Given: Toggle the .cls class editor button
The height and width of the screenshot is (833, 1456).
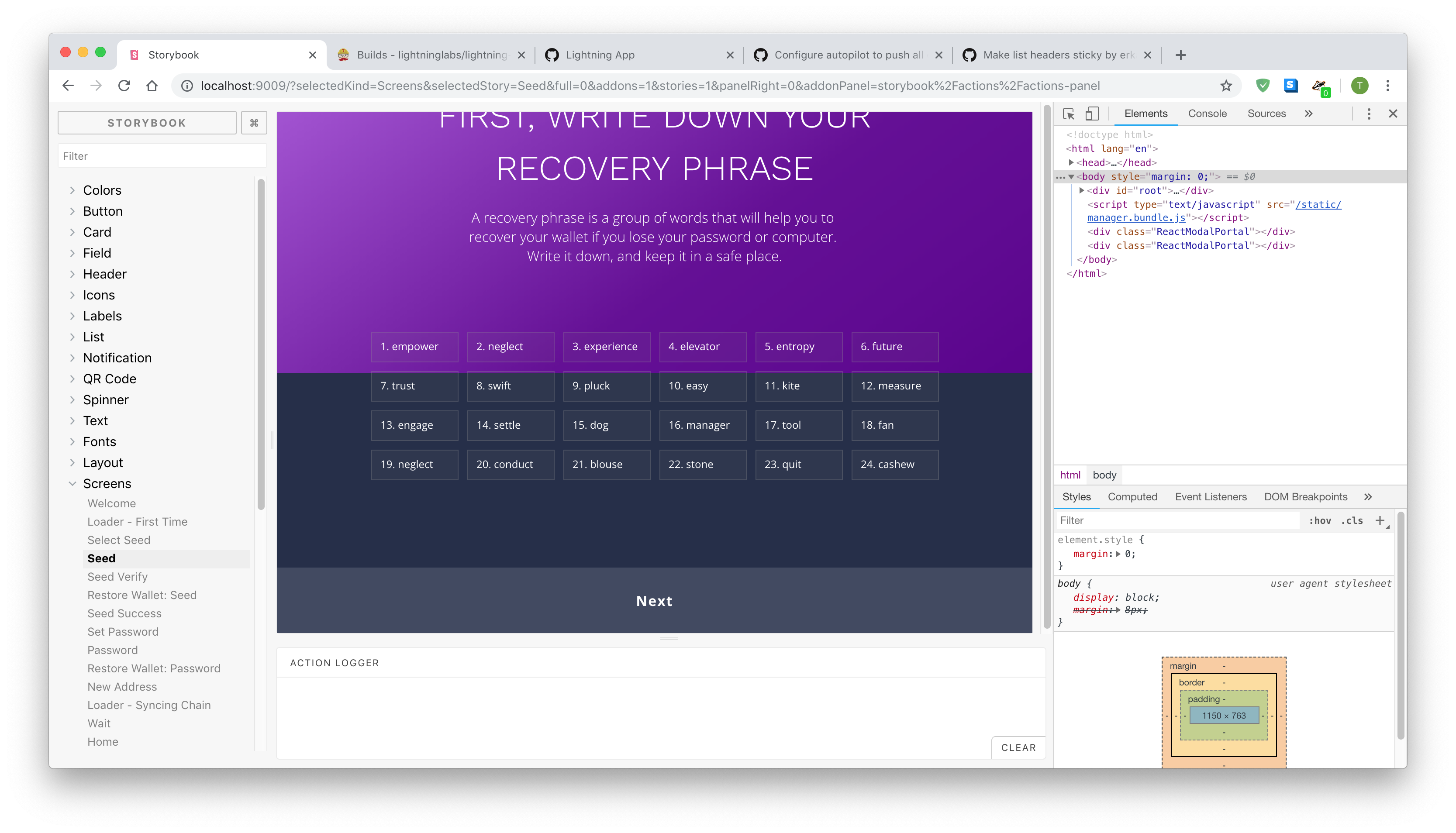Looking at the screenshot, I should tap(1352, 520).
